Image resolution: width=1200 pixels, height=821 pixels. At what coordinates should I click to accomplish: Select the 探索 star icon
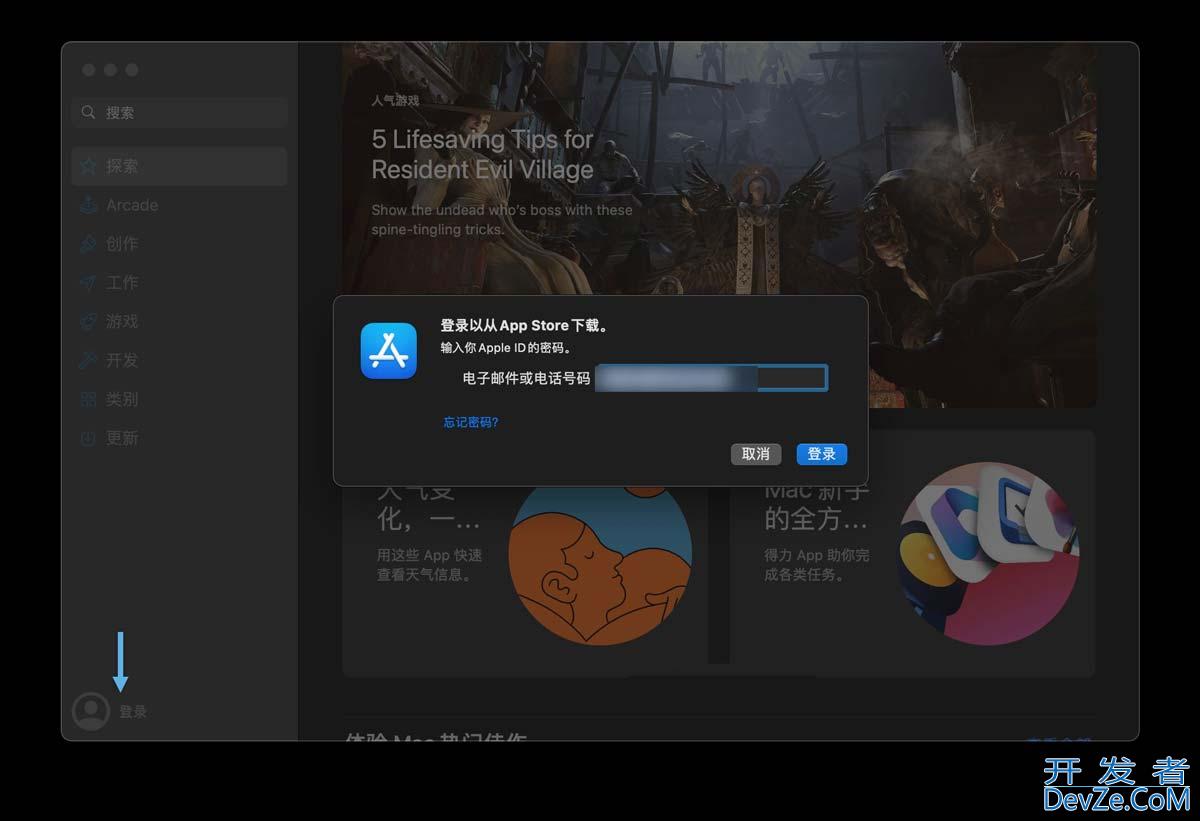point(89,166)
